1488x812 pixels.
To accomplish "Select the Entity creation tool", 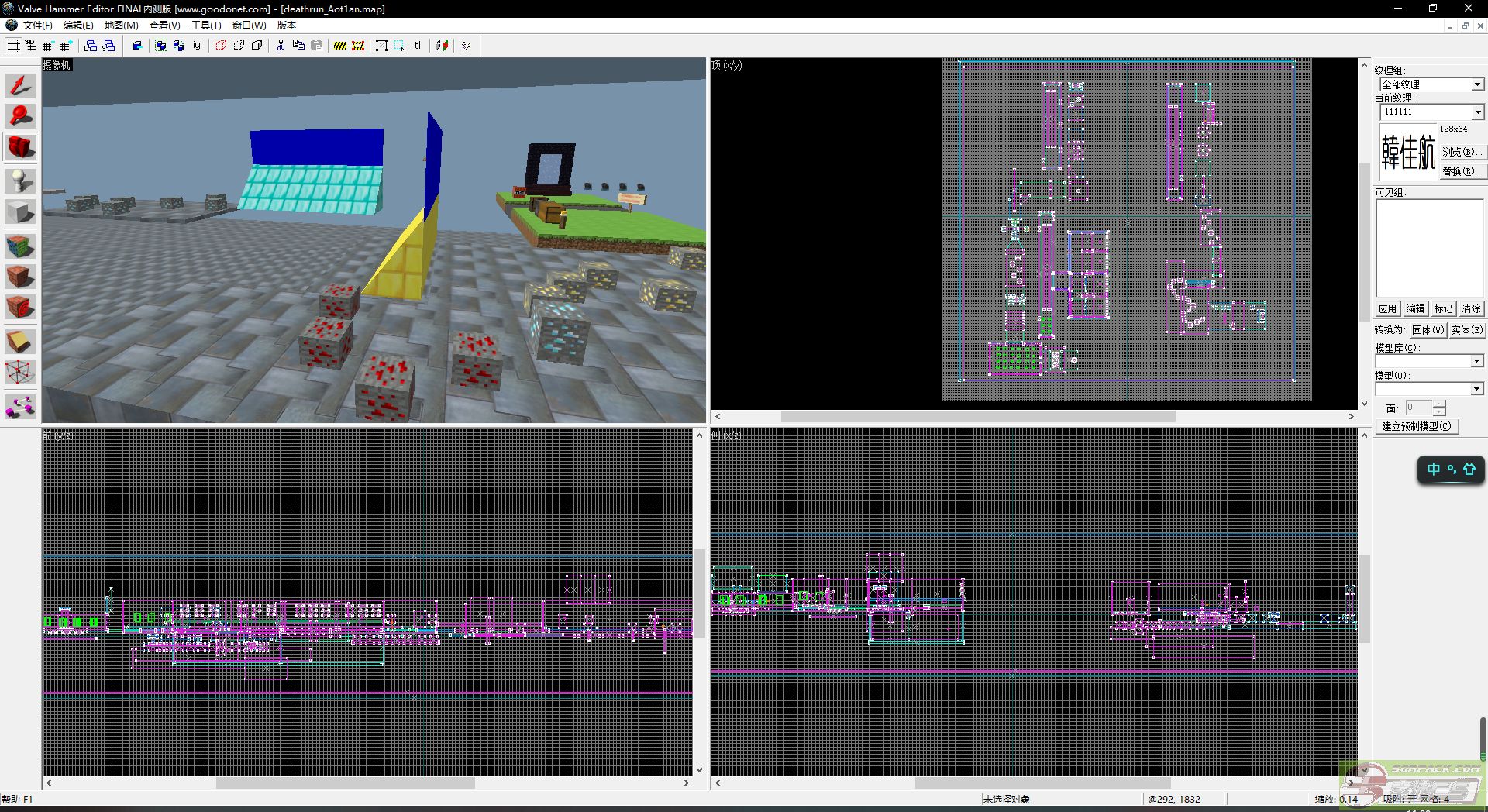I will click(20, 181).
